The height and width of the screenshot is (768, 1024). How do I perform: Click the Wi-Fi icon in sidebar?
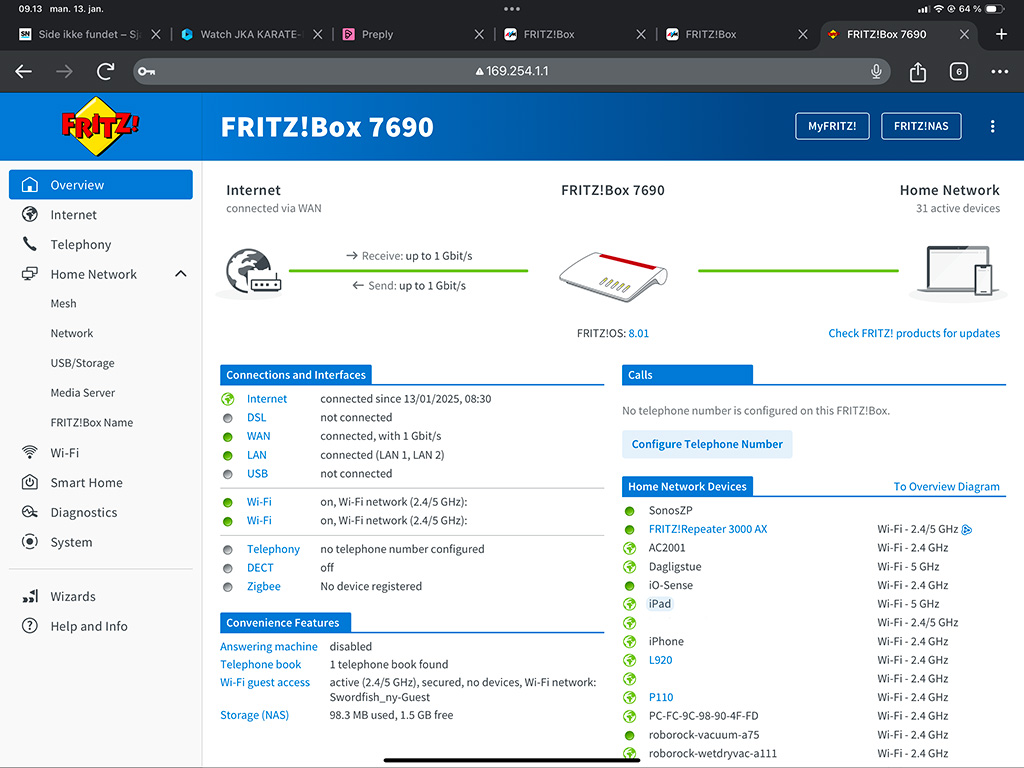pos(30,453)
